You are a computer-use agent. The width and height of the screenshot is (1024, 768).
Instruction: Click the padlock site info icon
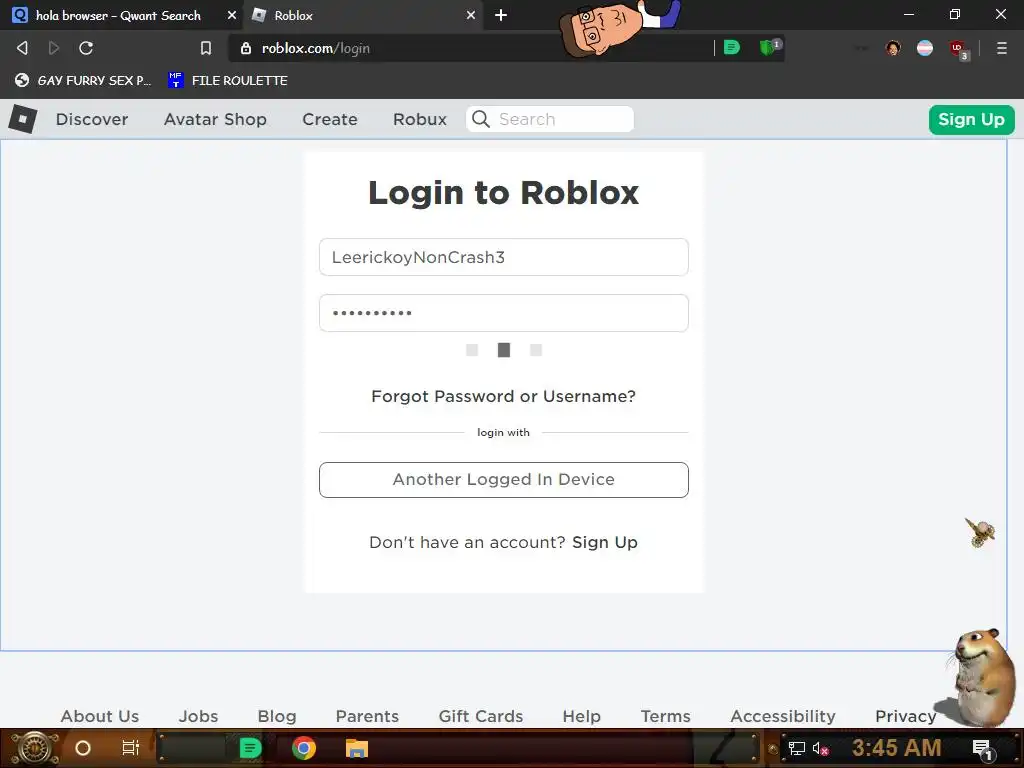[x=246, y=48]
